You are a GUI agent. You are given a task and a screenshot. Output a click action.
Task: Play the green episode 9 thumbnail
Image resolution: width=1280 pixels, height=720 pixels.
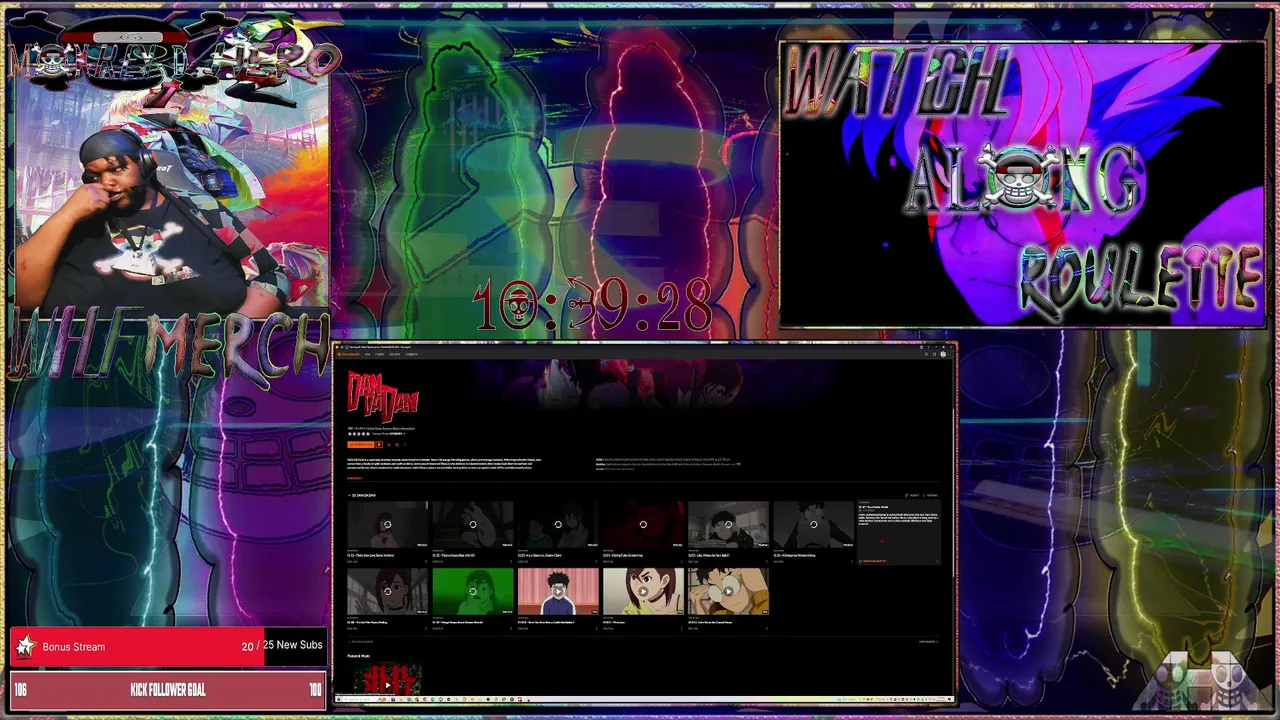(473, 591)
